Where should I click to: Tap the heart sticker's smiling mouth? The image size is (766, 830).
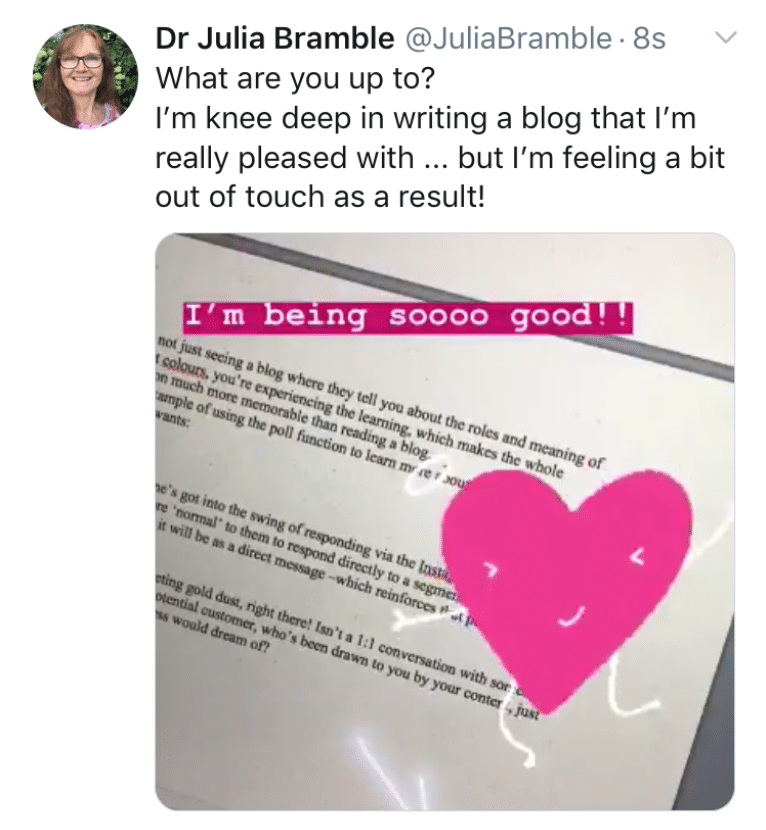573,616
